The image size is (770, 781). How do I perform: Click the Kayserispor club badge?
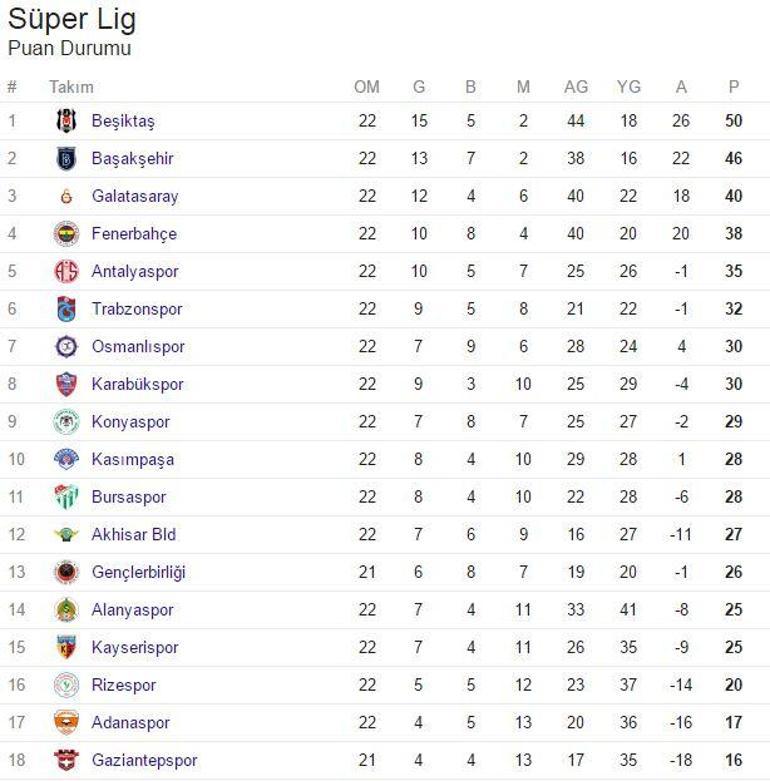click(66, 647)
